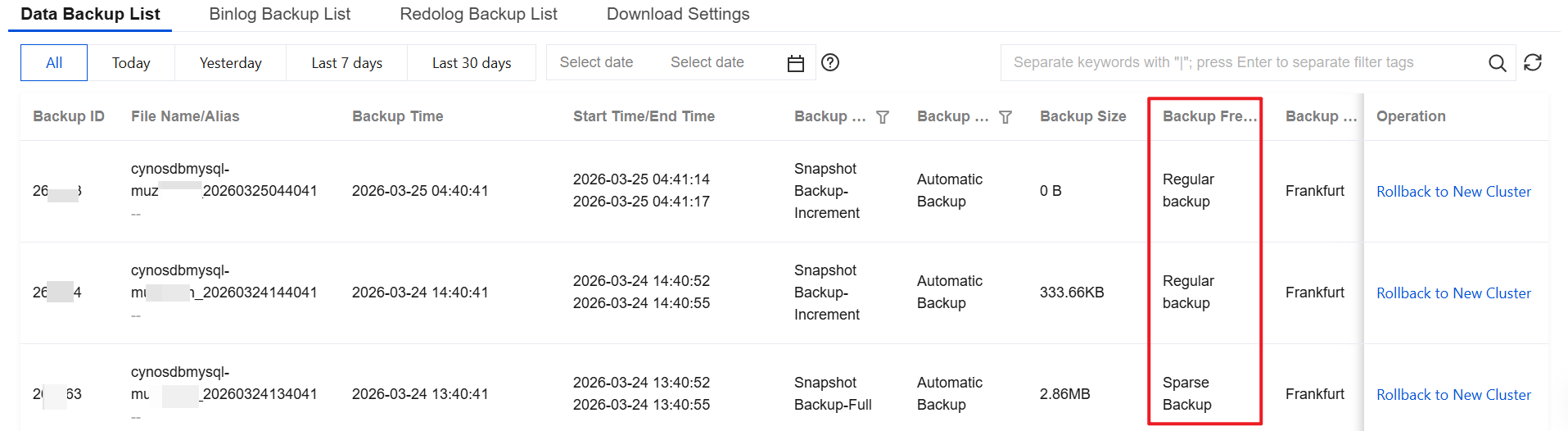Switch to Redolog Backup List tab
Viewport: 1568px width, 431px height.
[478, 14]
